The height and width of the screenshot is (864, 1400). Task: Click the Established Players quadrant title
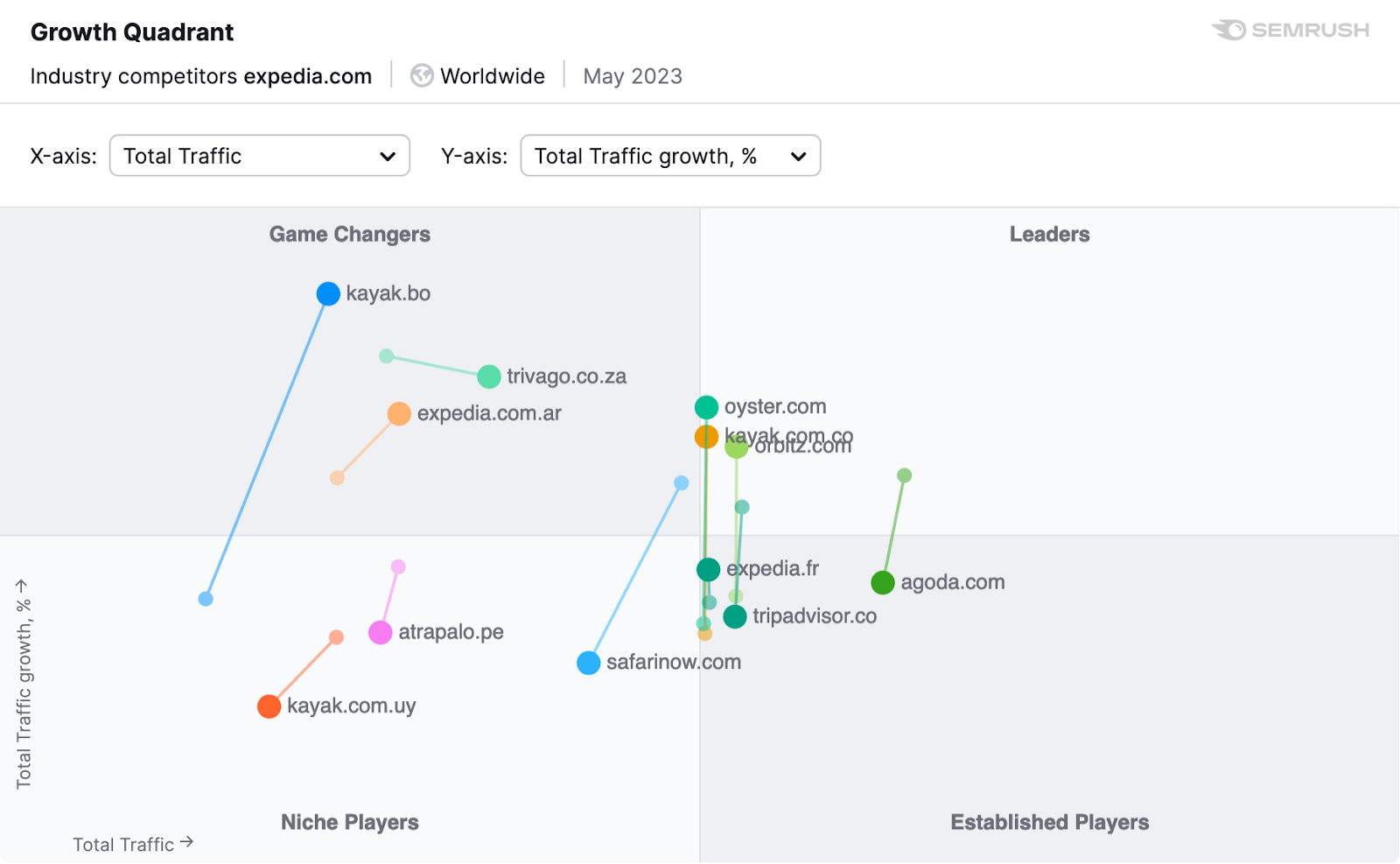pos(1050,823)
